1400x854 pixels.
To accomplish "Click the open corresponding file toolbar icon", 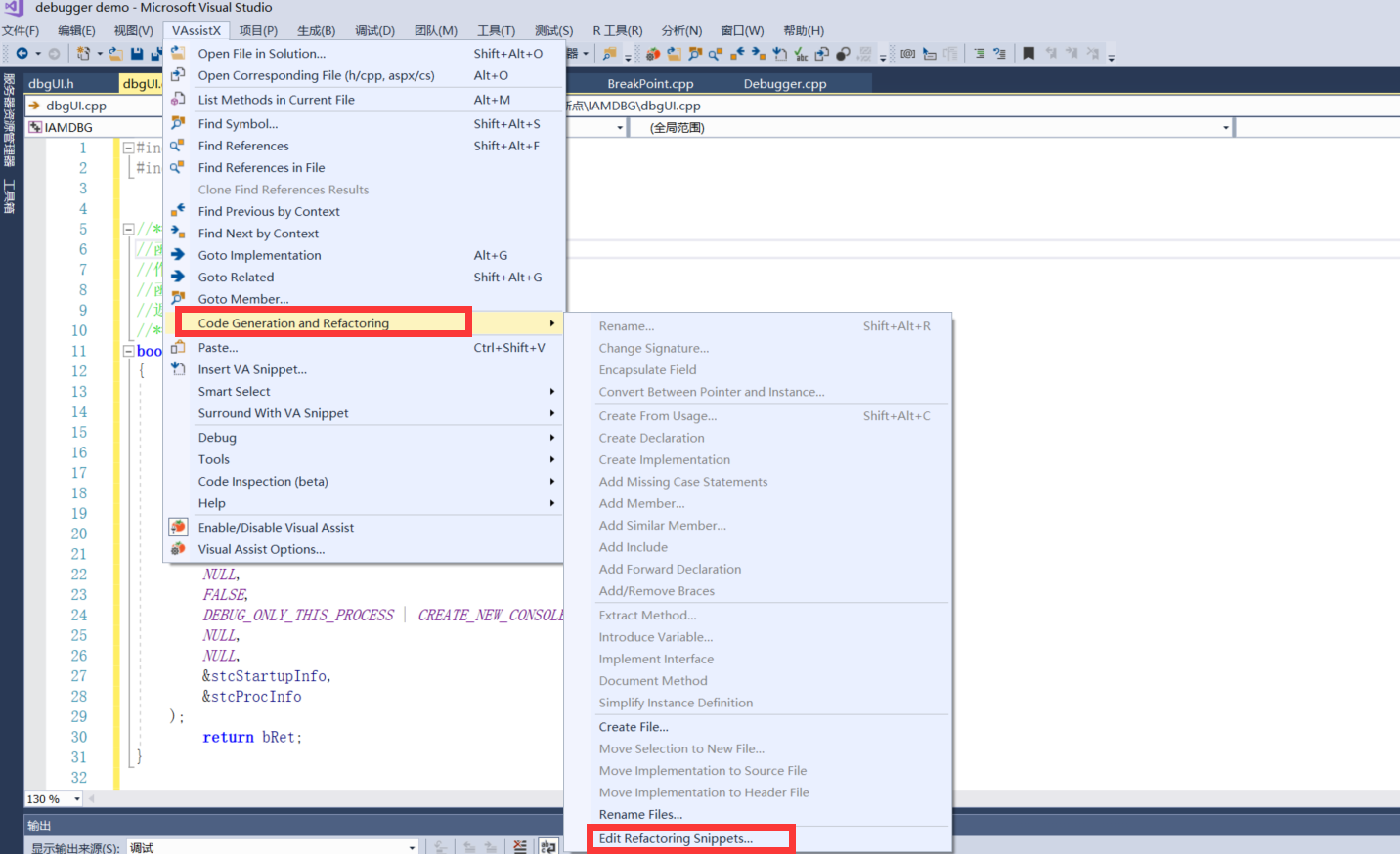I will tap(822, 54).
